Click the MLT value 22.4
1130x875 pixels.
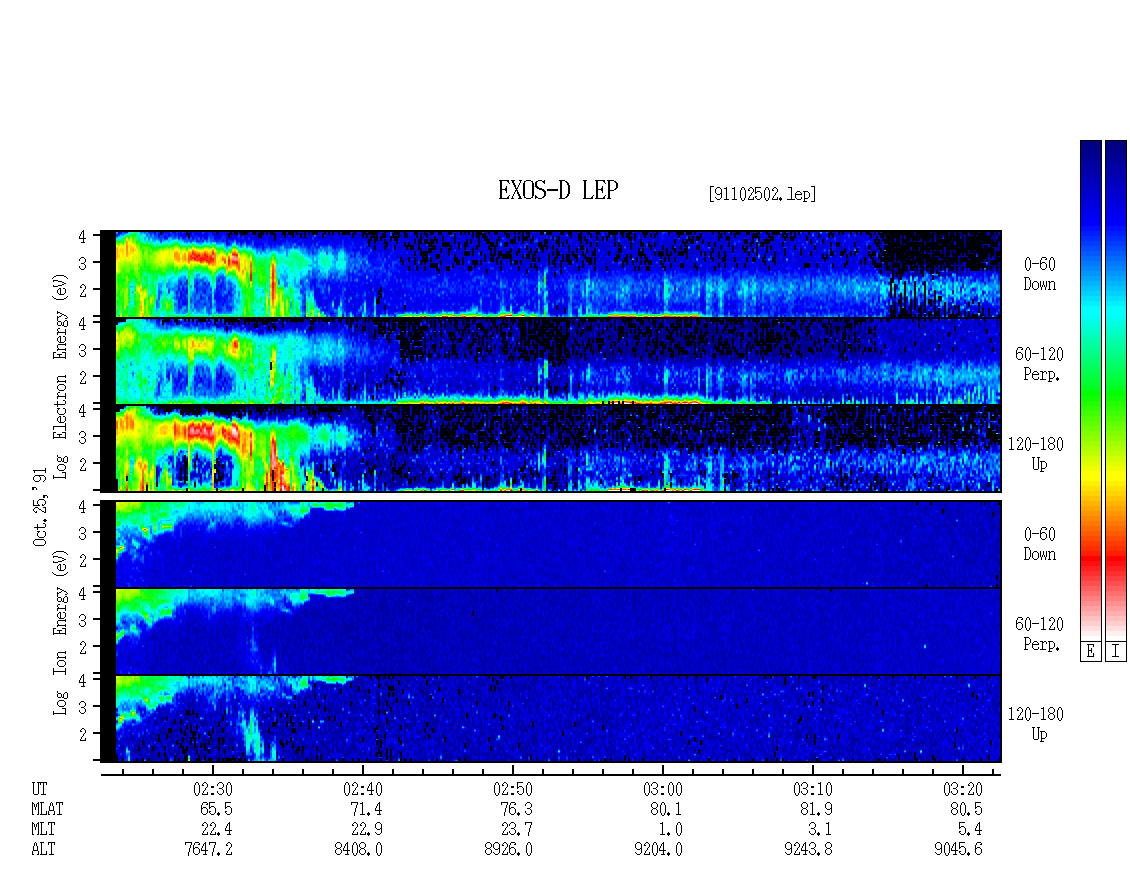216,830
